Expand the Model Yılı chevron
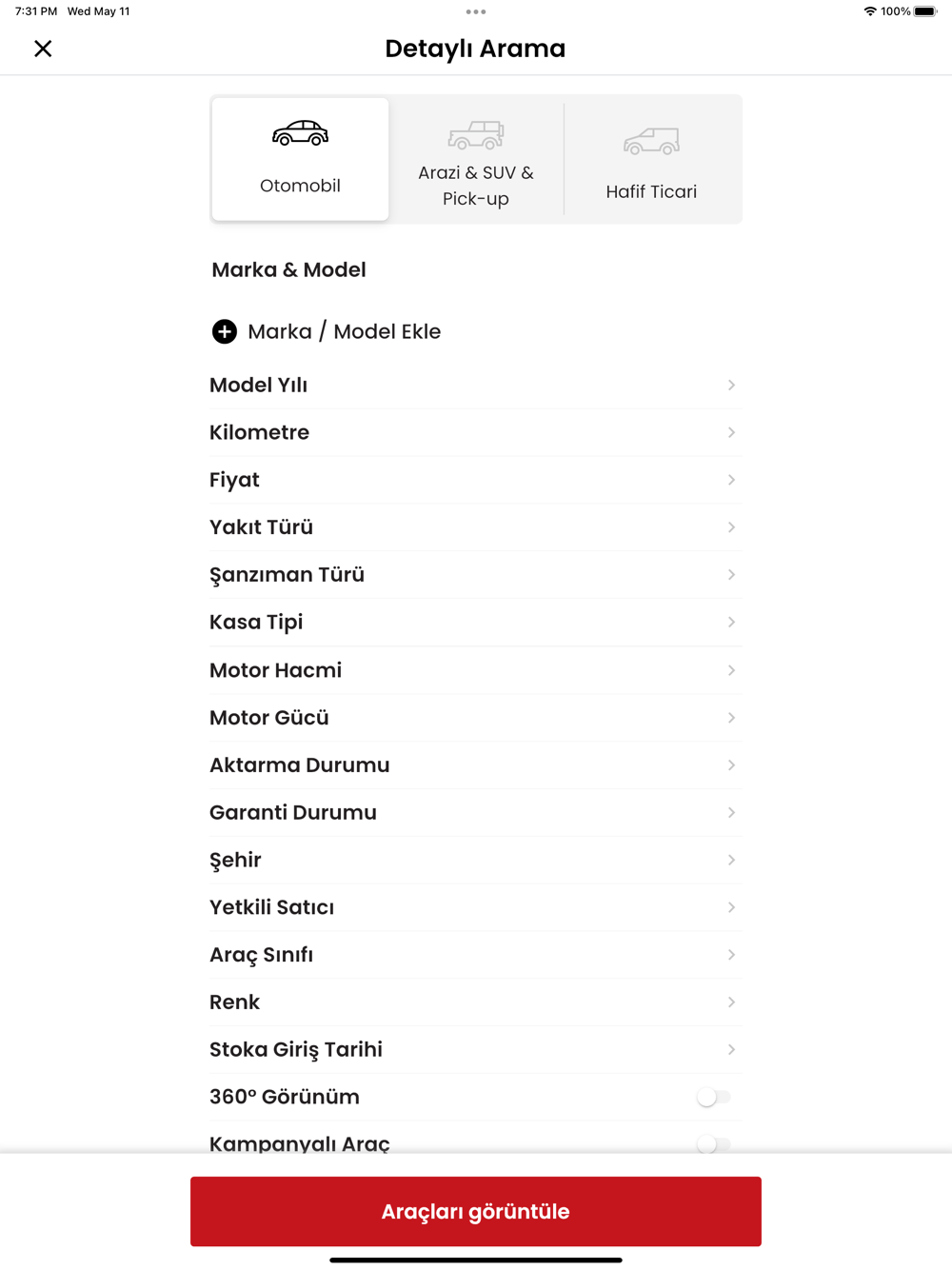Image resolution: width=952 pixels, height=1270 pixels. pyautogui.click(x=731, y=385)
